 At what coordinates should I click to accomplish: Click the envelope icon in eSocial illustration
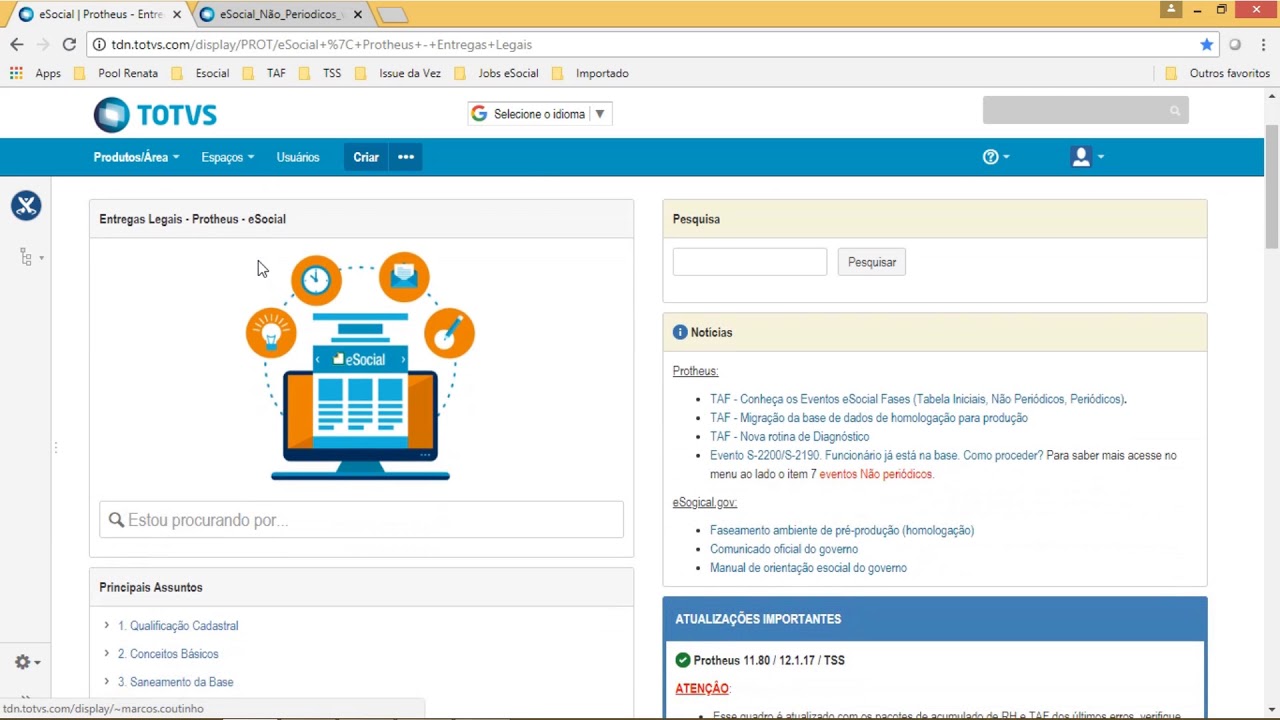pos(404,276)
